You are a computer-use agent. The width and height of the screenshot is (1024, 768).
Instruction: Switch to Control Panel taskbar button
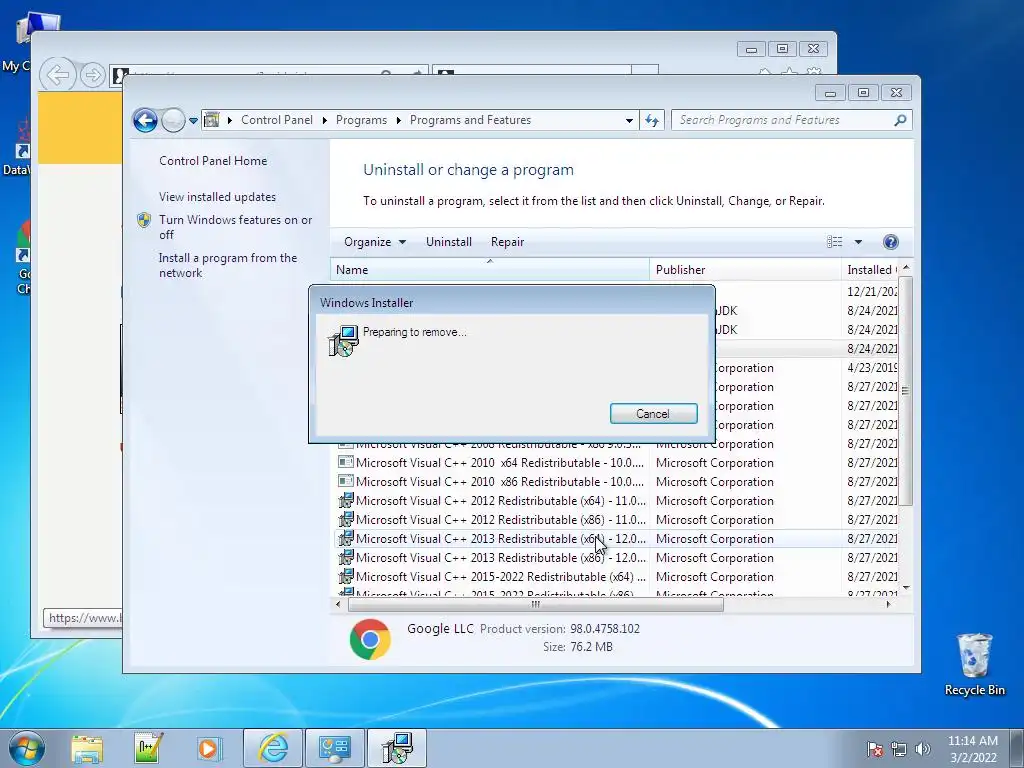pos(334,748)
